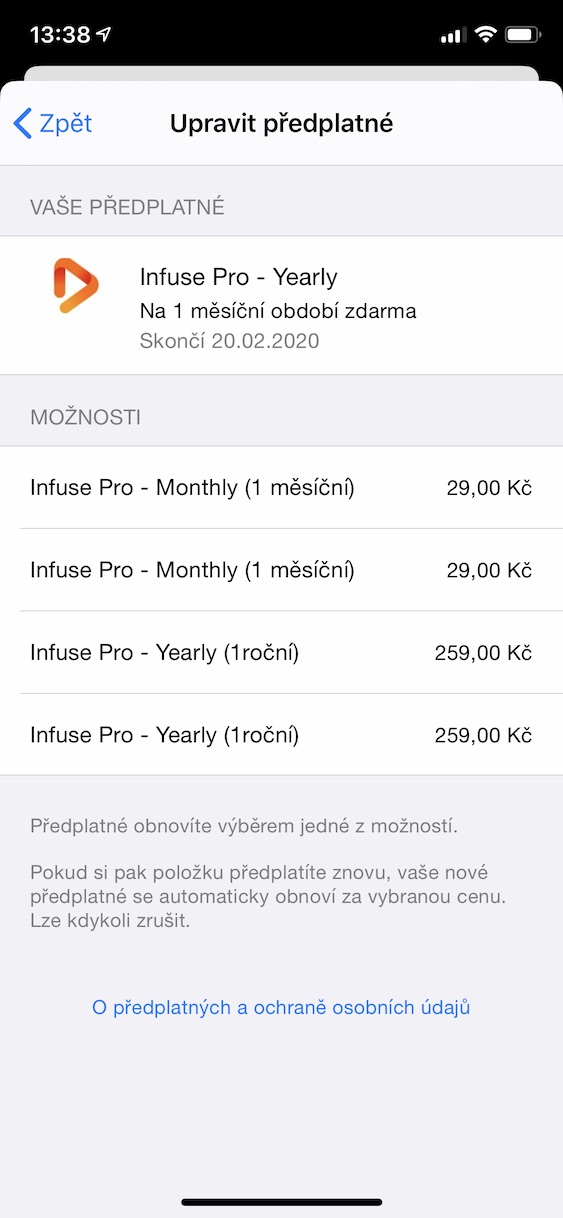Image resolution: width=563 pixels, height=1218 pixels.
Task: Tap the location arrow in the status bar
Action: point(105,35)
